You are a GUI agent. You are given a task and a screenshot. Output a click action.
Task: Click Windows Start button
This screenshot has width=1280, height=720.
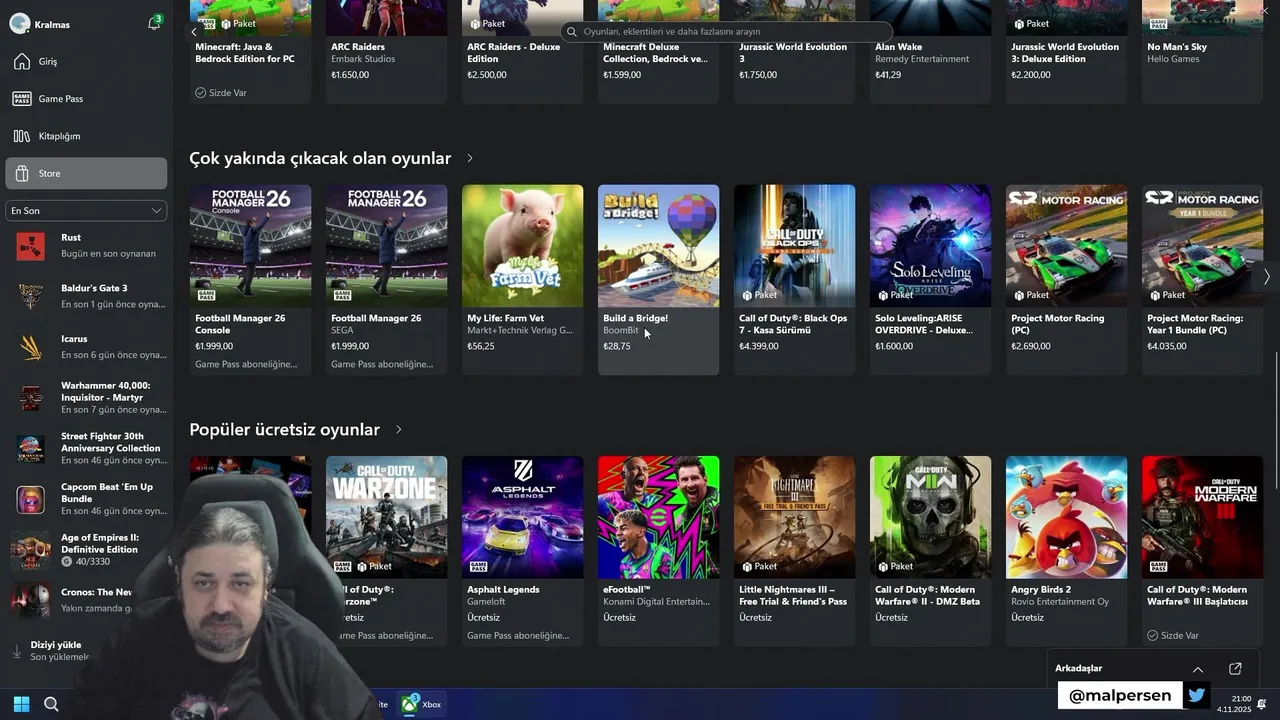21,704
